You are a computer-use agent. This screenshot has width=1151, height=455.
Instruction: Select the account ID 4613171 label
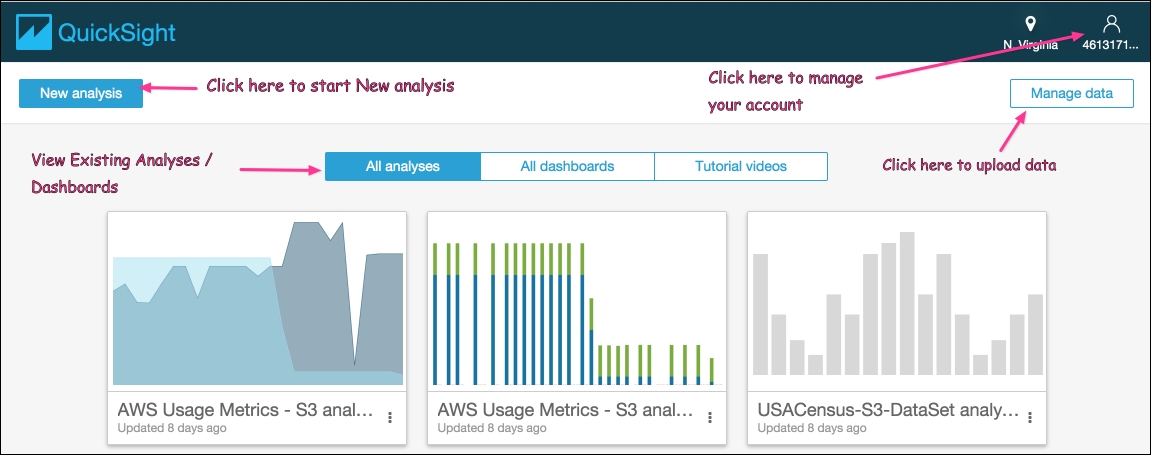[1111, 45]
